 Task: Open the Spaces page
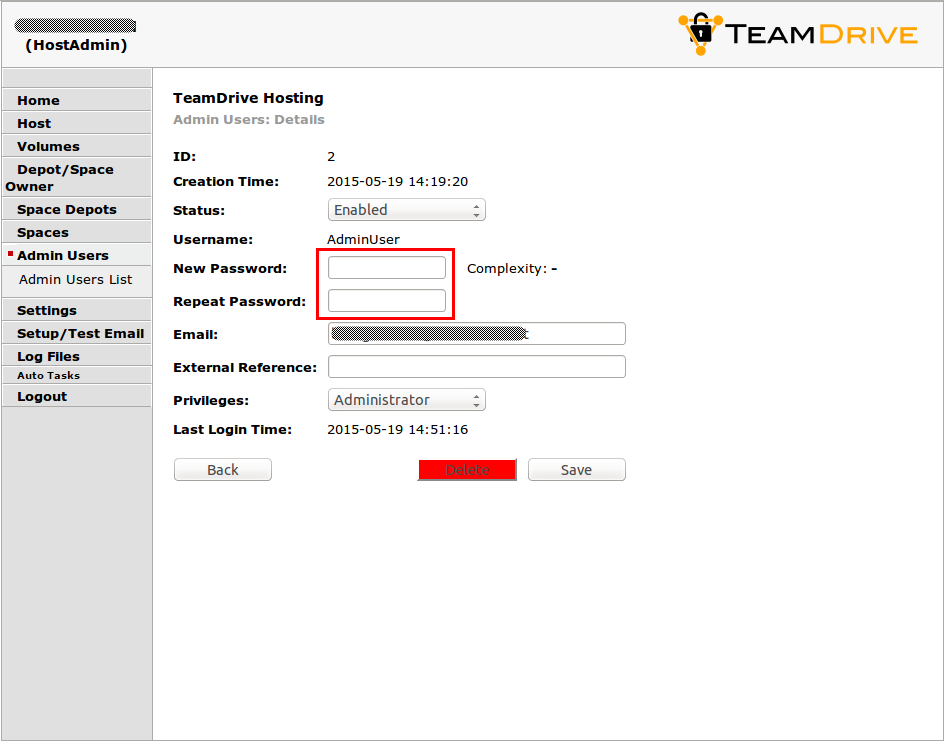[x=41, y=231]
